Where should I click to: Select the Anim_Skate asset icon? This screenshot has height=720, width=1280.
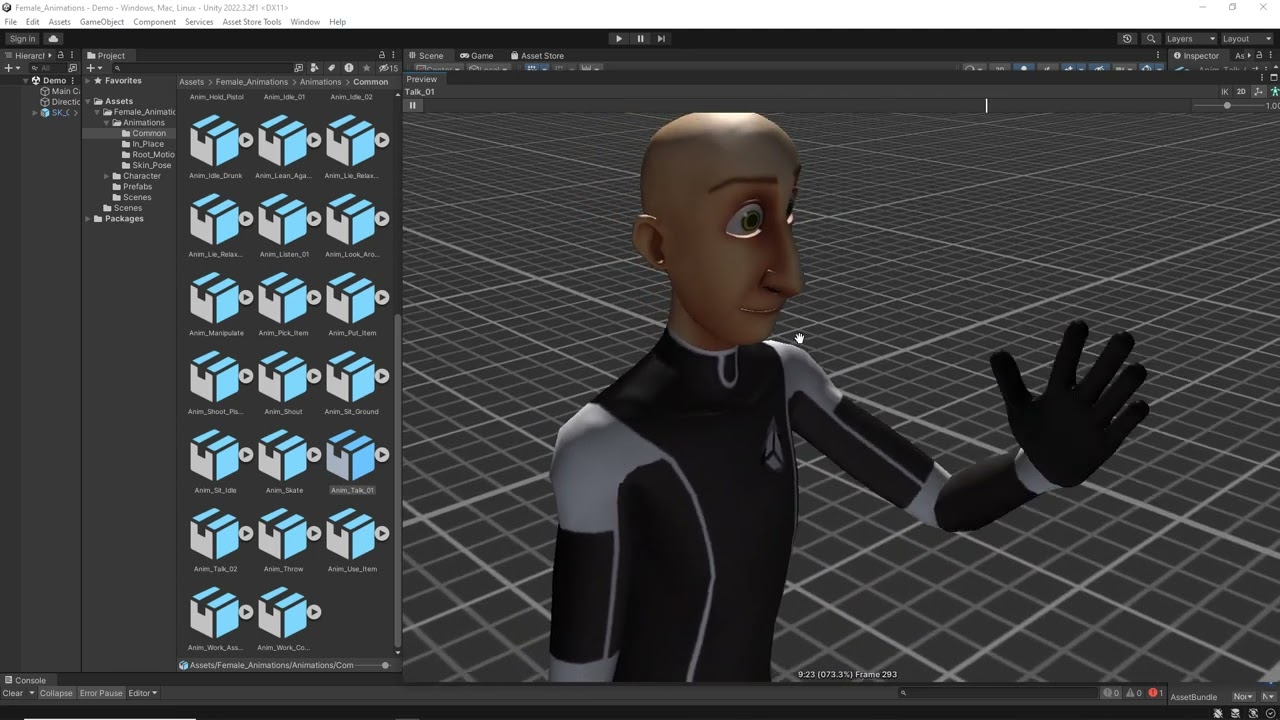[283, 455]
